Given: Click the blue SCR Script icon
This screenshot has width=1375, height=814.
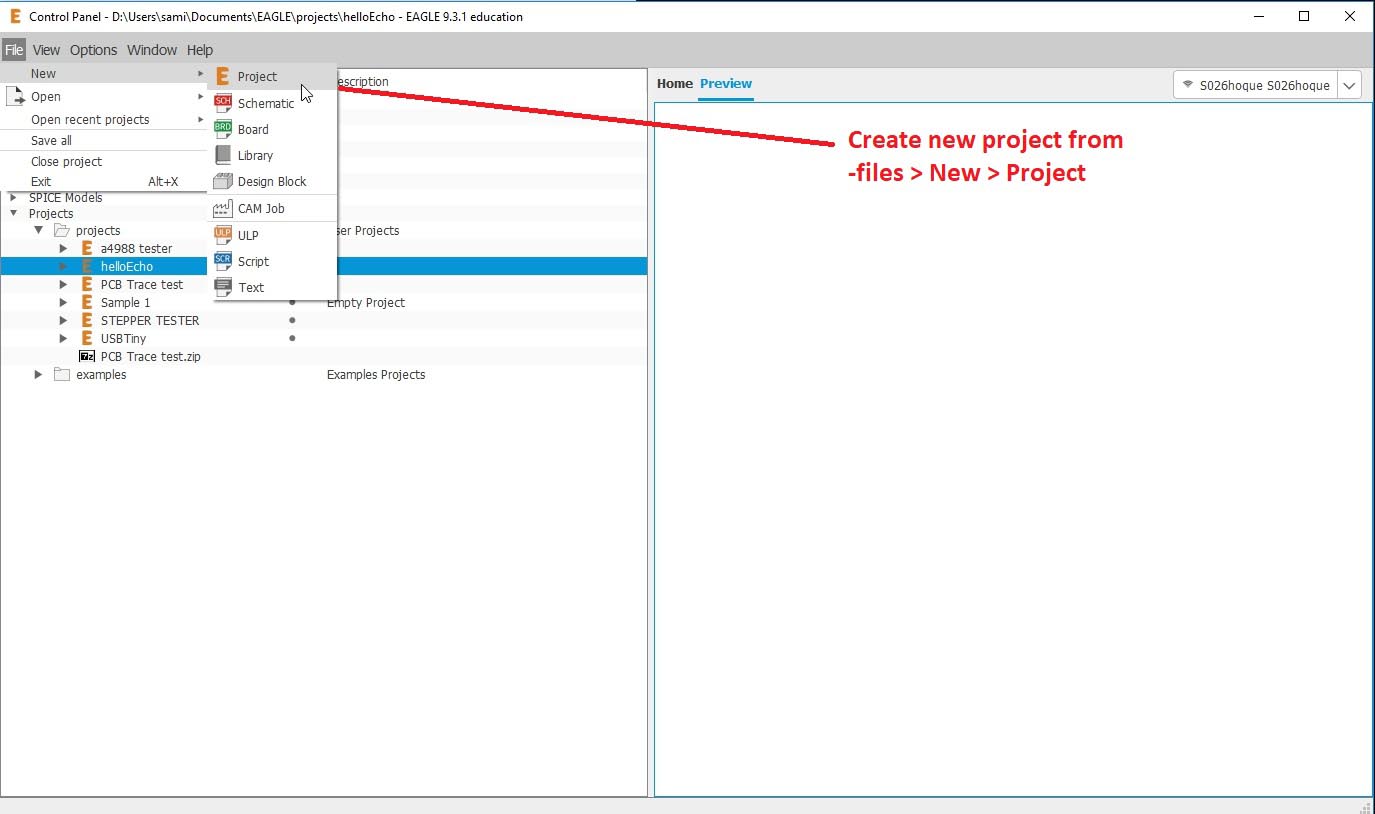Looking at the screenshot, I should tap(222, 260).
